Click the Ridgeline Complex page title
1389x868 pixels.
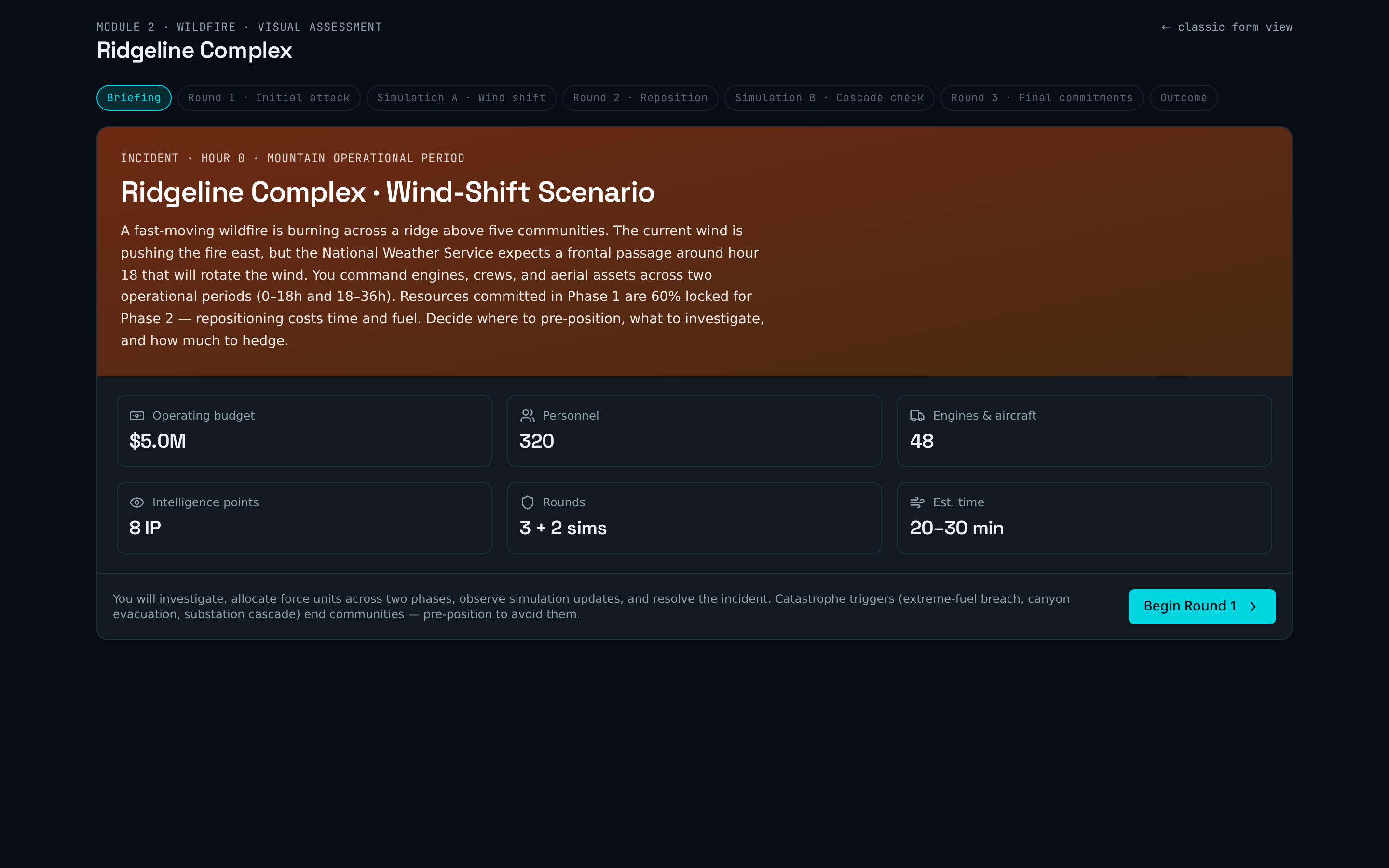[194, 51]
